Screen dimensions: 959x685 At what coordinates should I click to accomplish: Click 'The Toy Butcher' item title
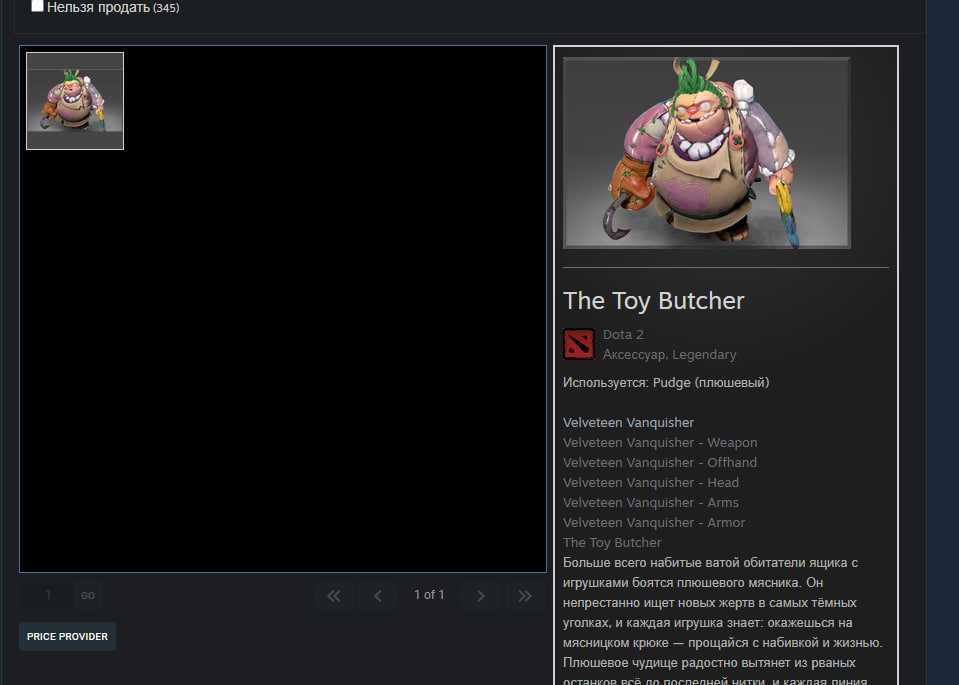(653, 300)
